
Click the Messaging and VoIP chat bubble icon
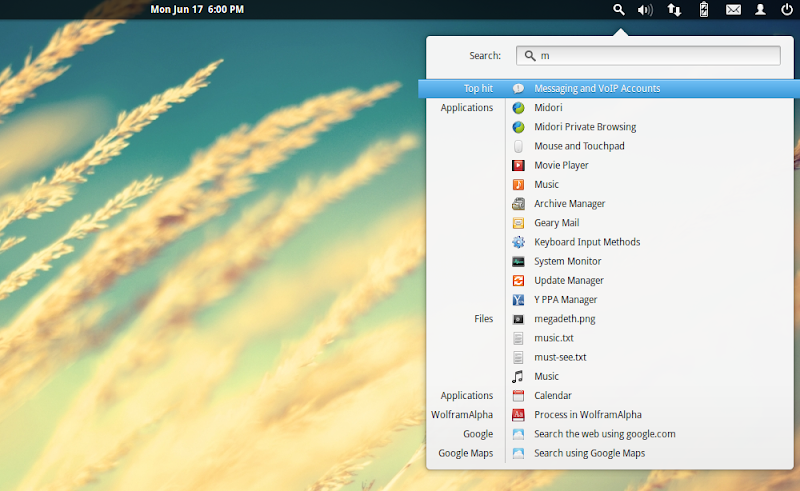518,88
